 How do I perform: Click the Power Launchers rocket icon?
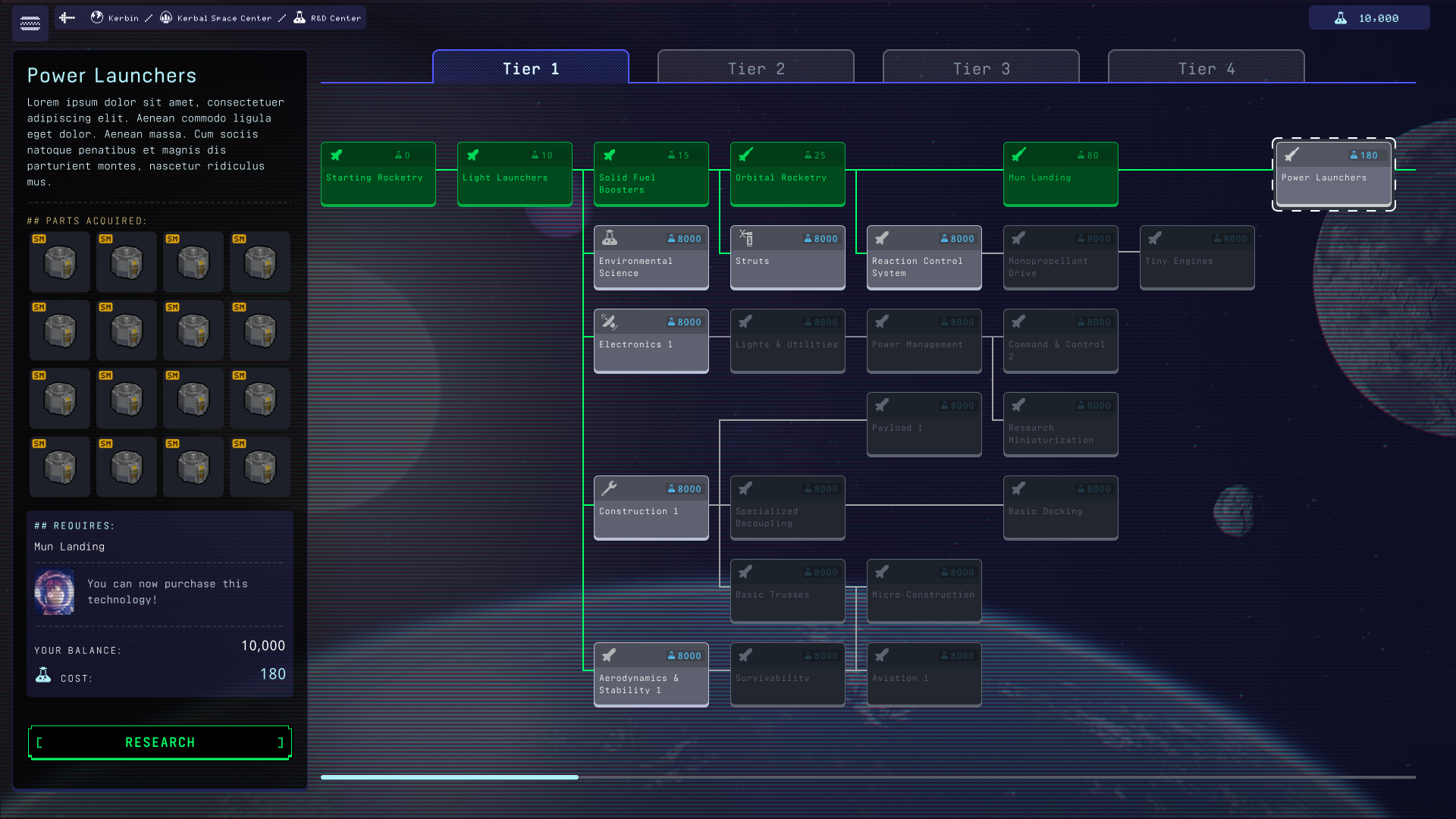pyautogui.click(x=1292, y=155)
